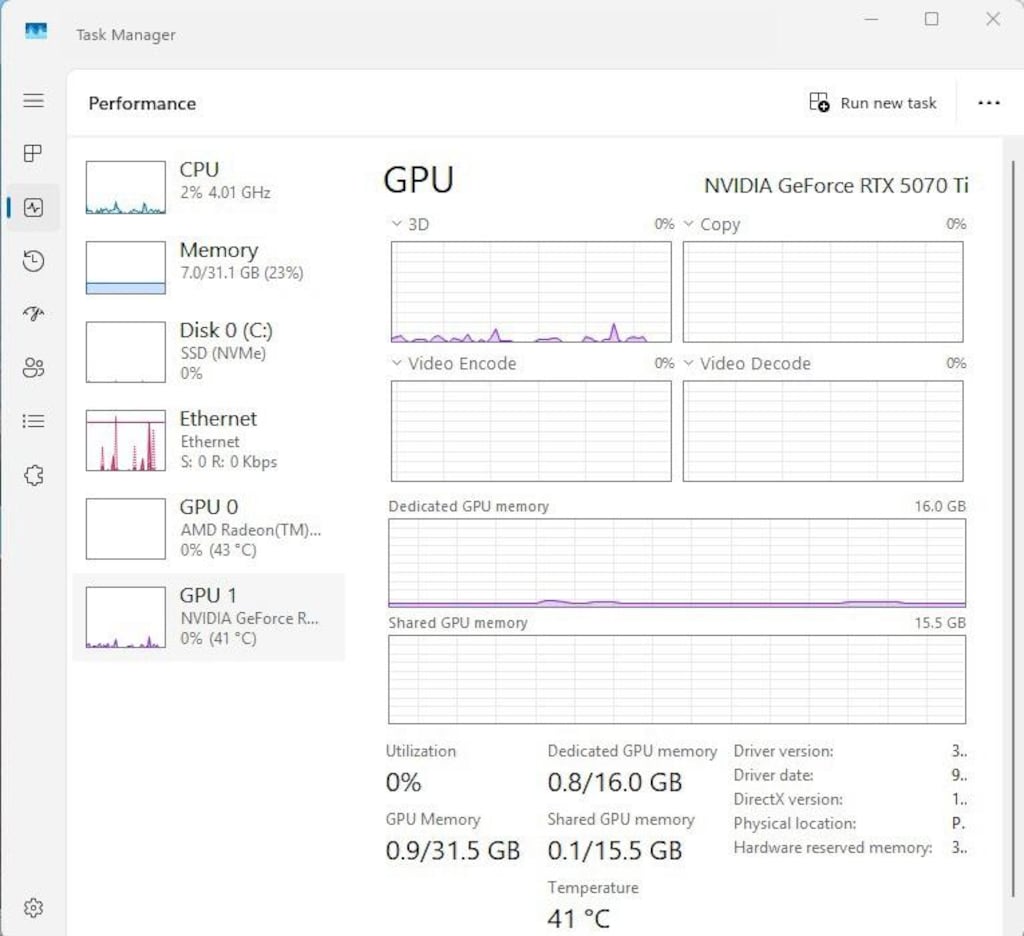Image resolution: width=1024 pixels, height=936 pixels.
Task: Click the Driver version label
Action: point(783,751)
